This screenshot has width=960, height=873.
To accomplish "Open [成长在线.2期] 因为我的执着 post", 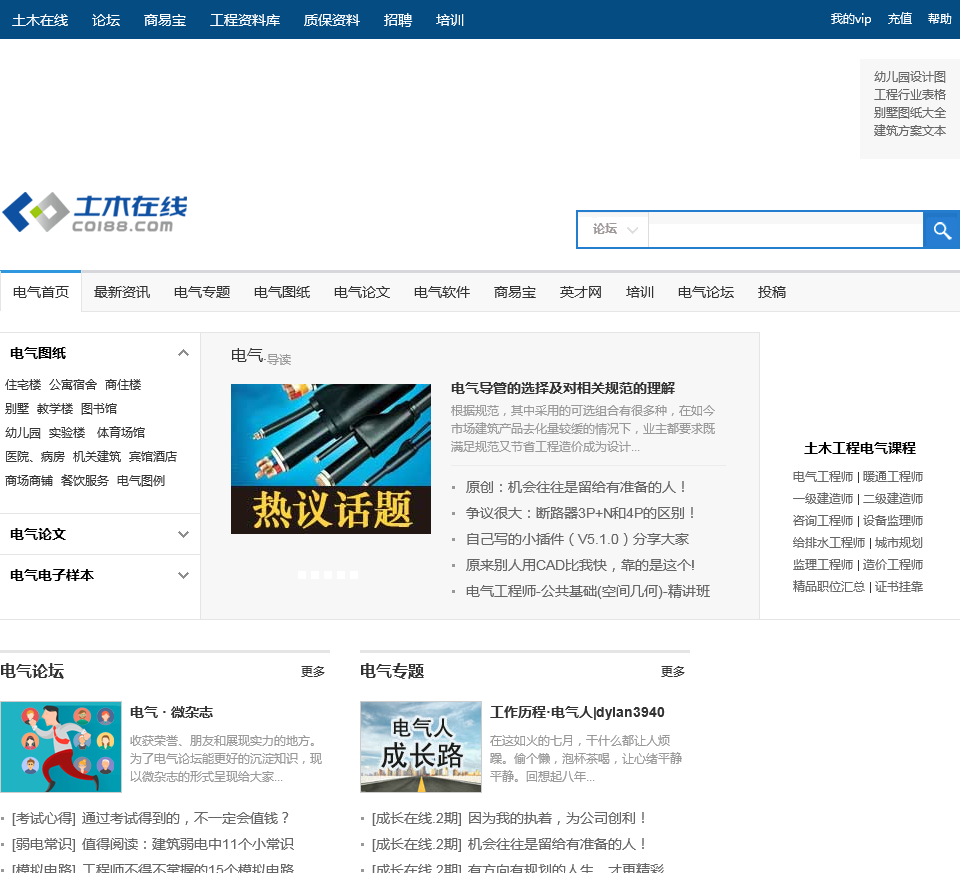I will coord(509,819).
